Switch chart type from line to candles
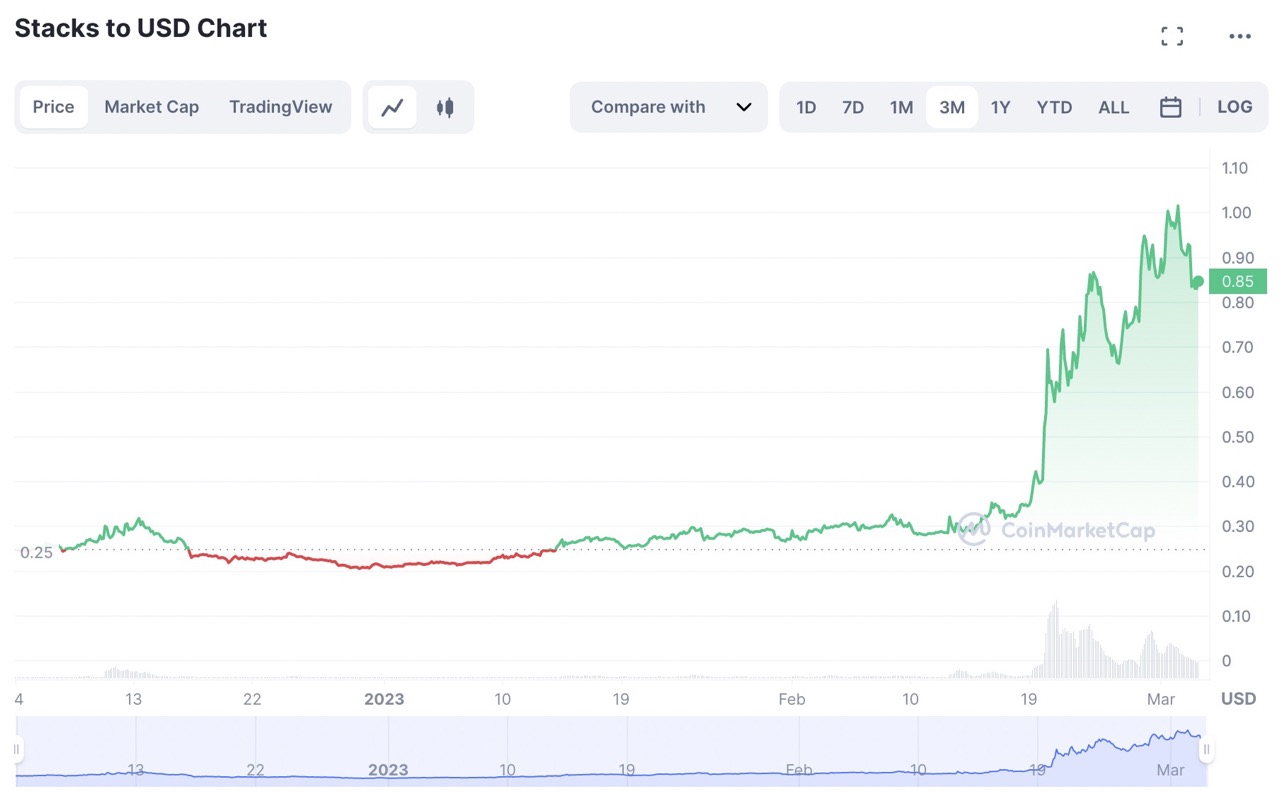This screenshot has width=1280, height=799. 444,107
